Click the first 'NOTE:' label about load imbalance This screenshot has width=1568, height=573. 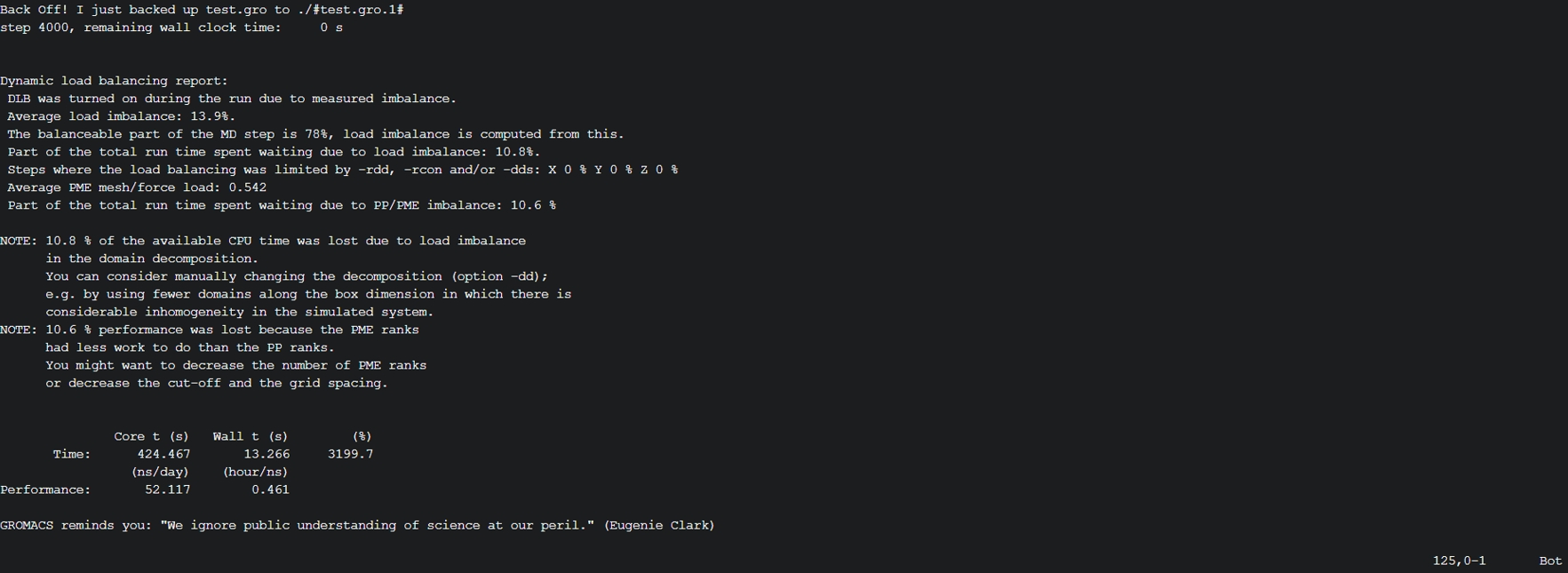coord(19,241)
